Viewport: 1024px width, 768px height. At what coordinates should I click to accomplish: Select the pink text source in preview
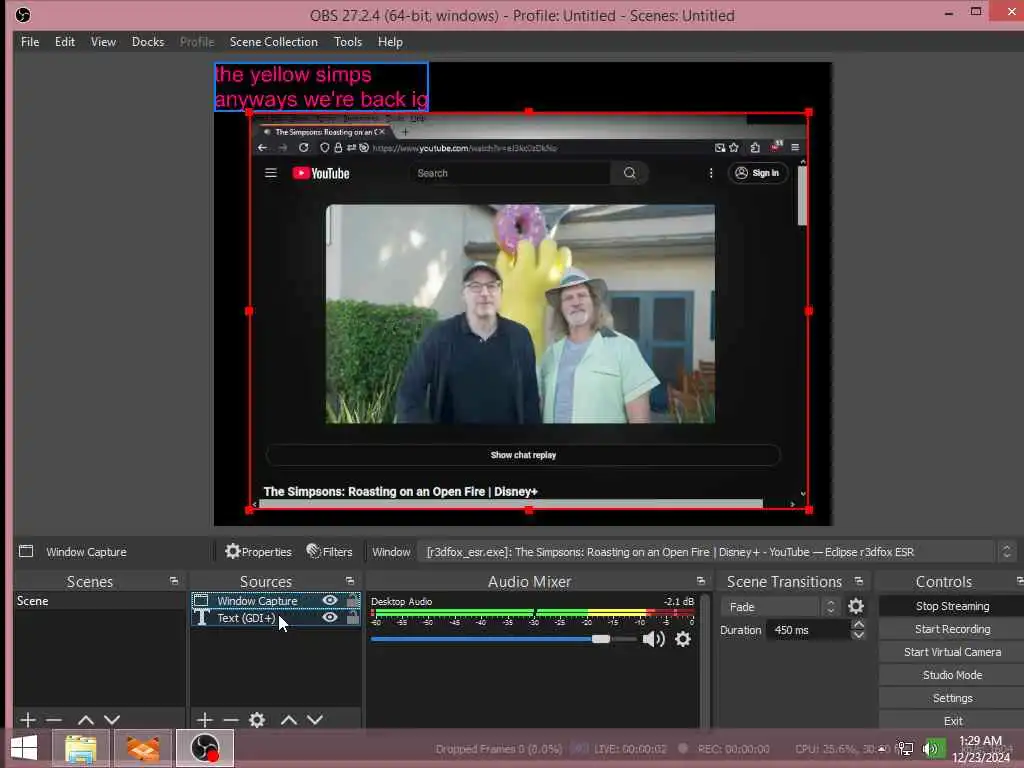pyautogui.click(x=321, y=87)
